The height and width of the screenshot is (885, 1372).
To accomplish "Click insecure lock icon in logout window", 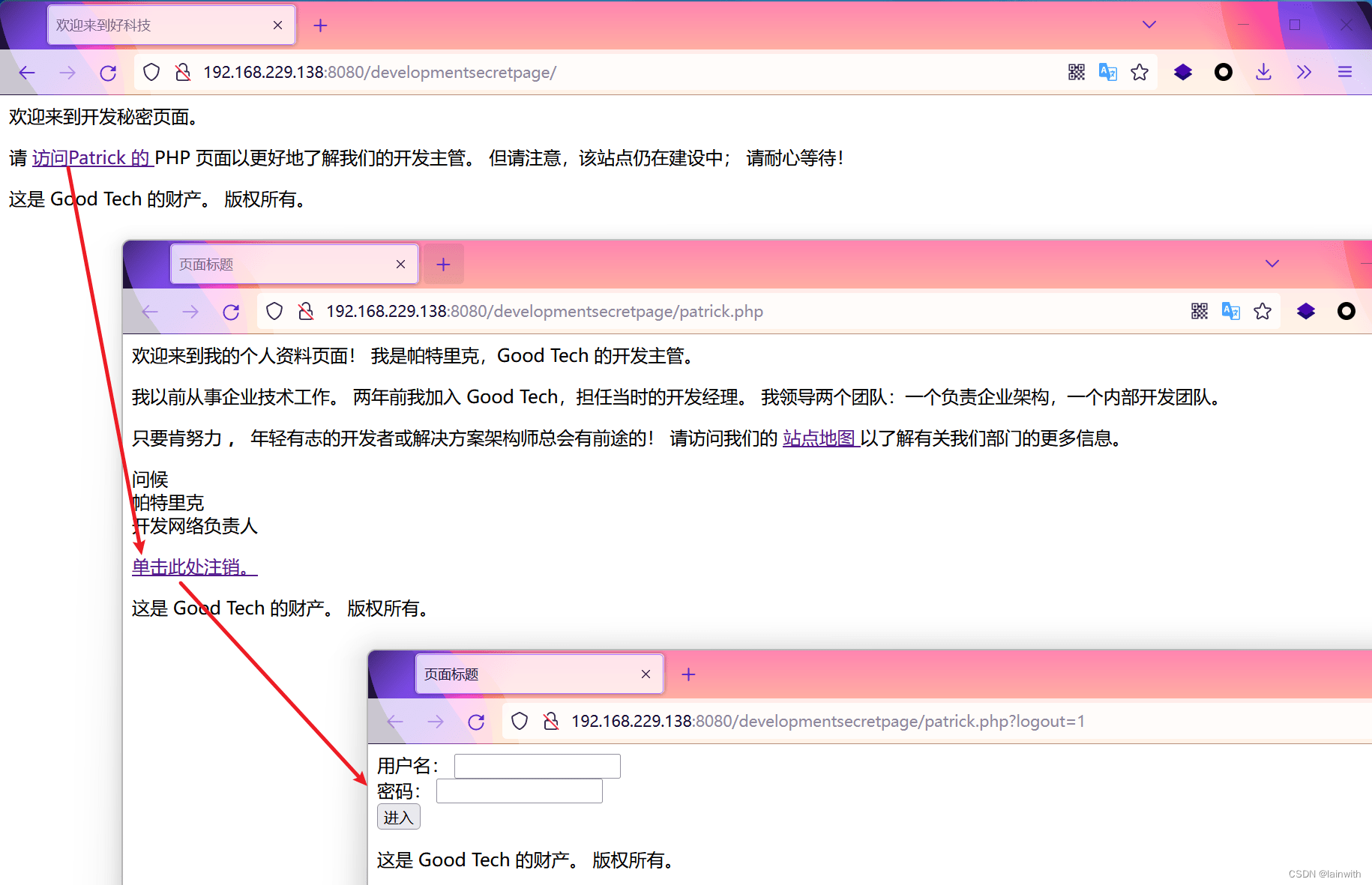I will click(x=550, y=721).
